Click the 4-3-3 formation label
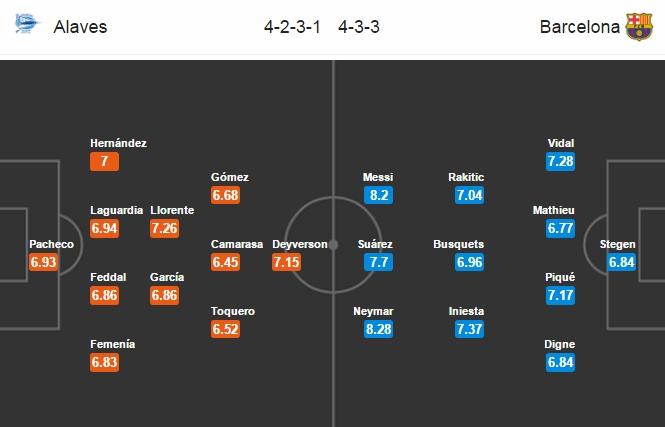Image resolution: width=665 pixels, height=427 pixels. (364, 28)
